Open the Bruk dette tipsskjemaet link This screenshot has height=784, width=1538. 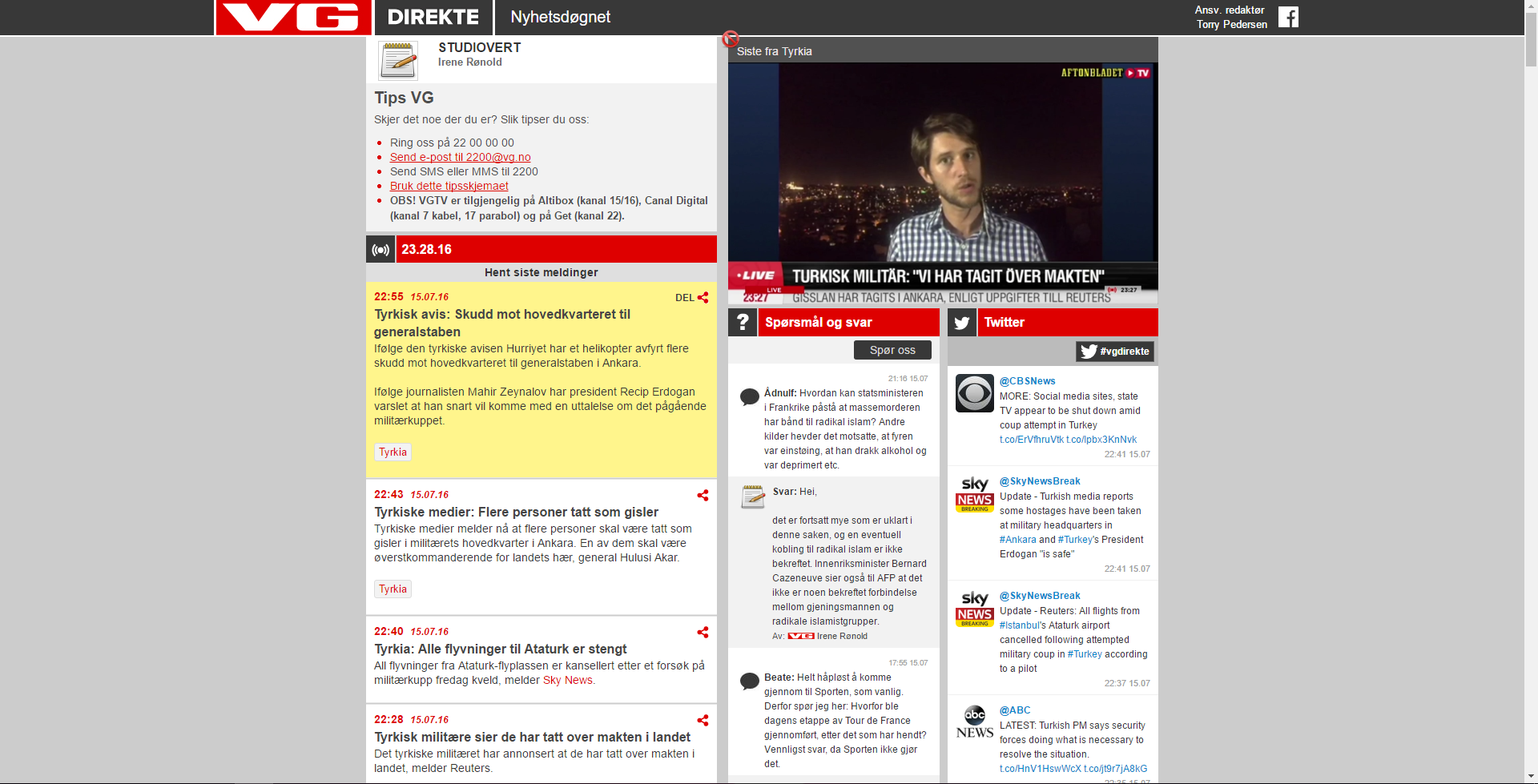(449, 187)
